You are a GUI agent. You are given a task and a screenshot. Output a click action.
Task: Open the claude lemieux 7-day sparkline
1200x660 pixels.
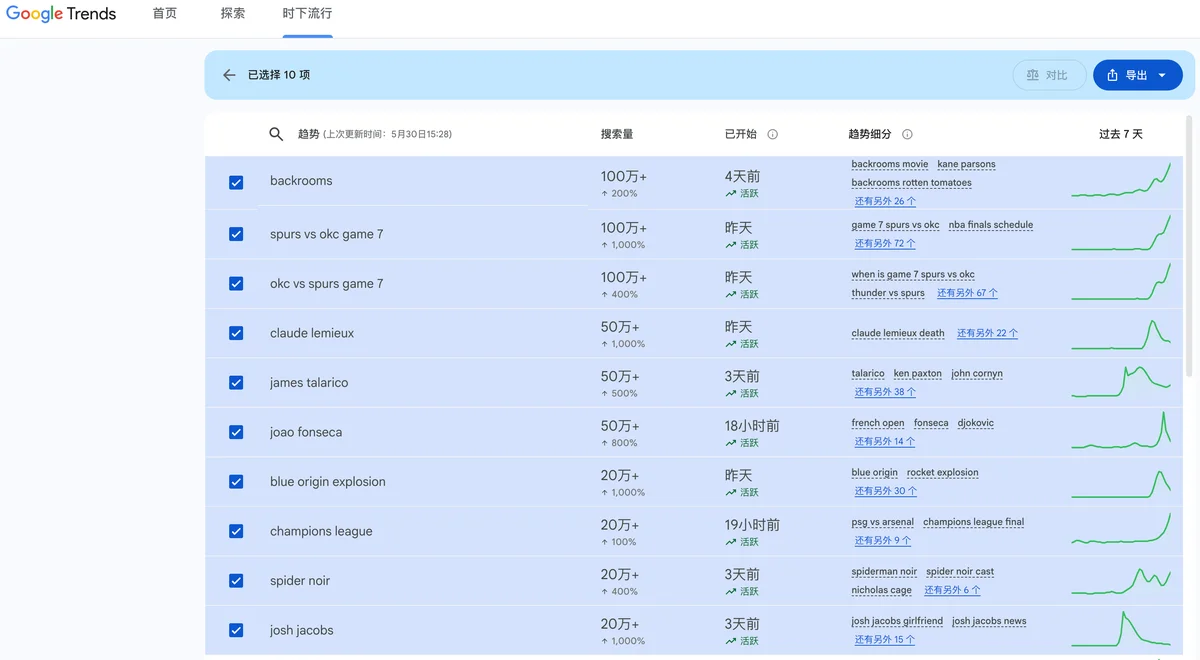click(x=1121, y=334)
